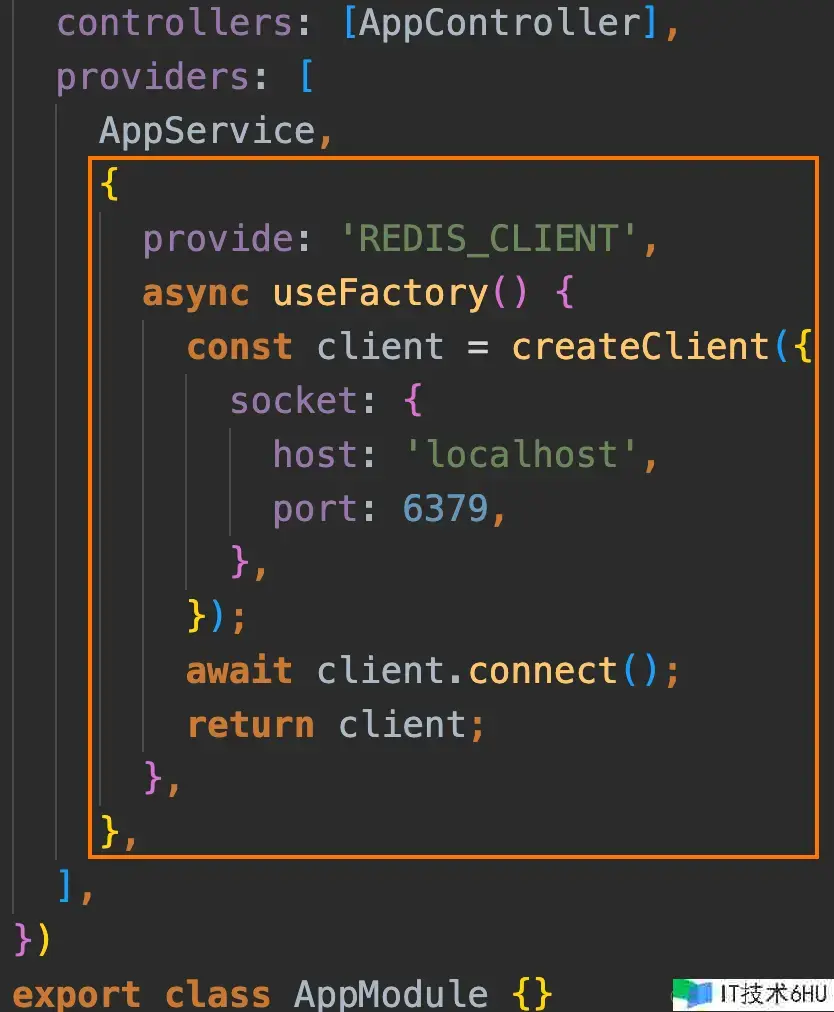Click the AppModule class name

tap(391, 994)
